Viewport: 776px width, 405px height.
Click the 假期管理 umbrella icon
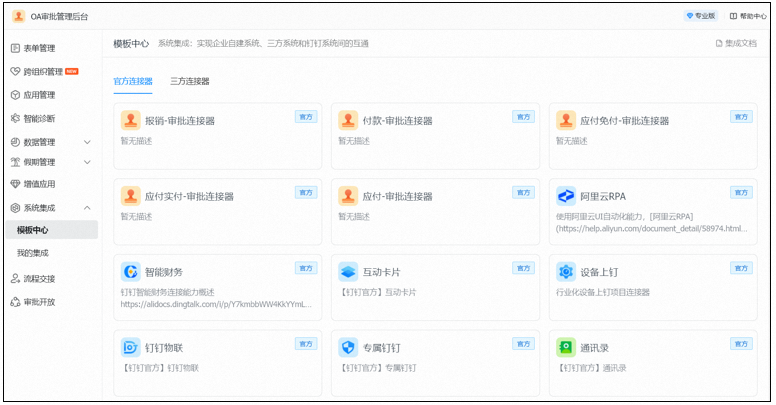coord(15,162)
